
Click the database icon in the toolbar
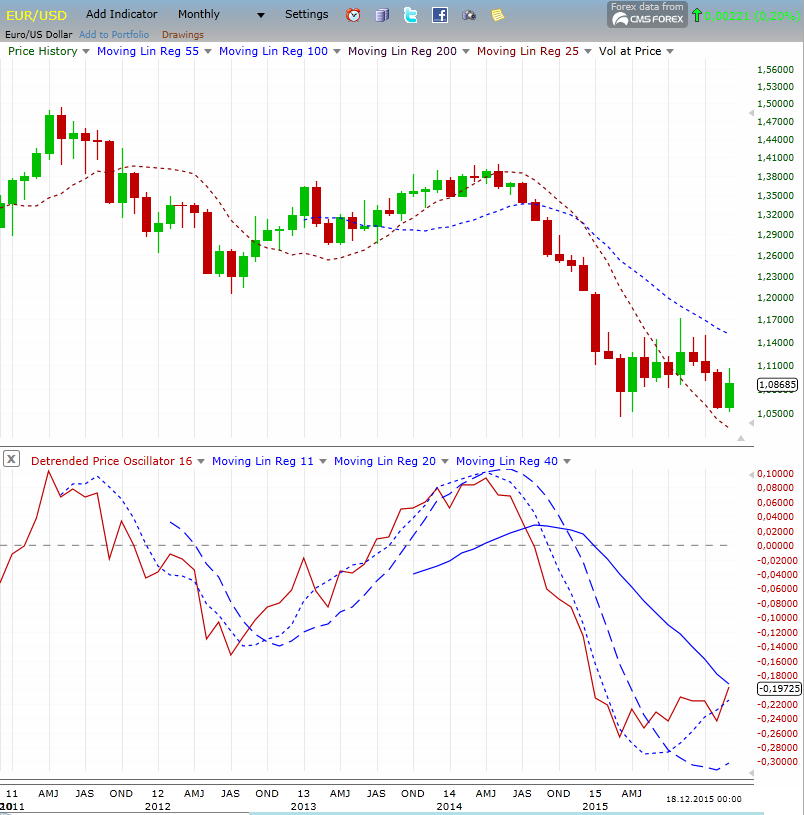pos(381,14)
